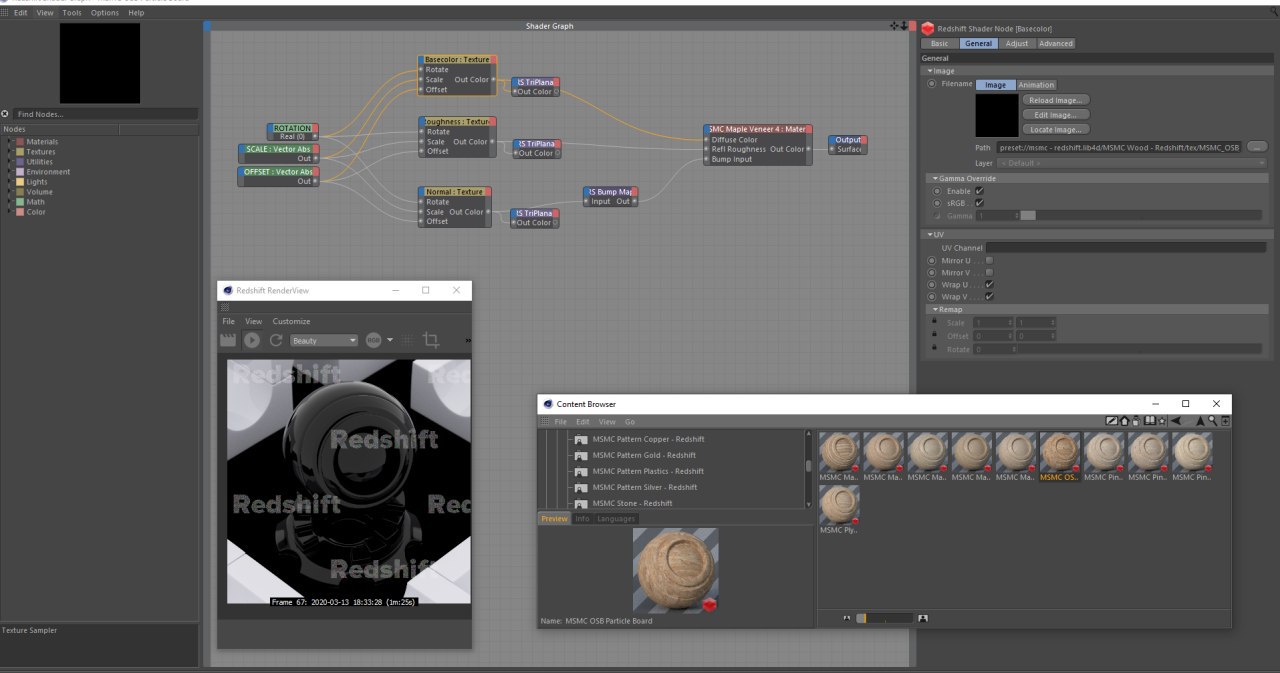Expand the Math node category
This screenshot has width=1280, height=673.
9,202
